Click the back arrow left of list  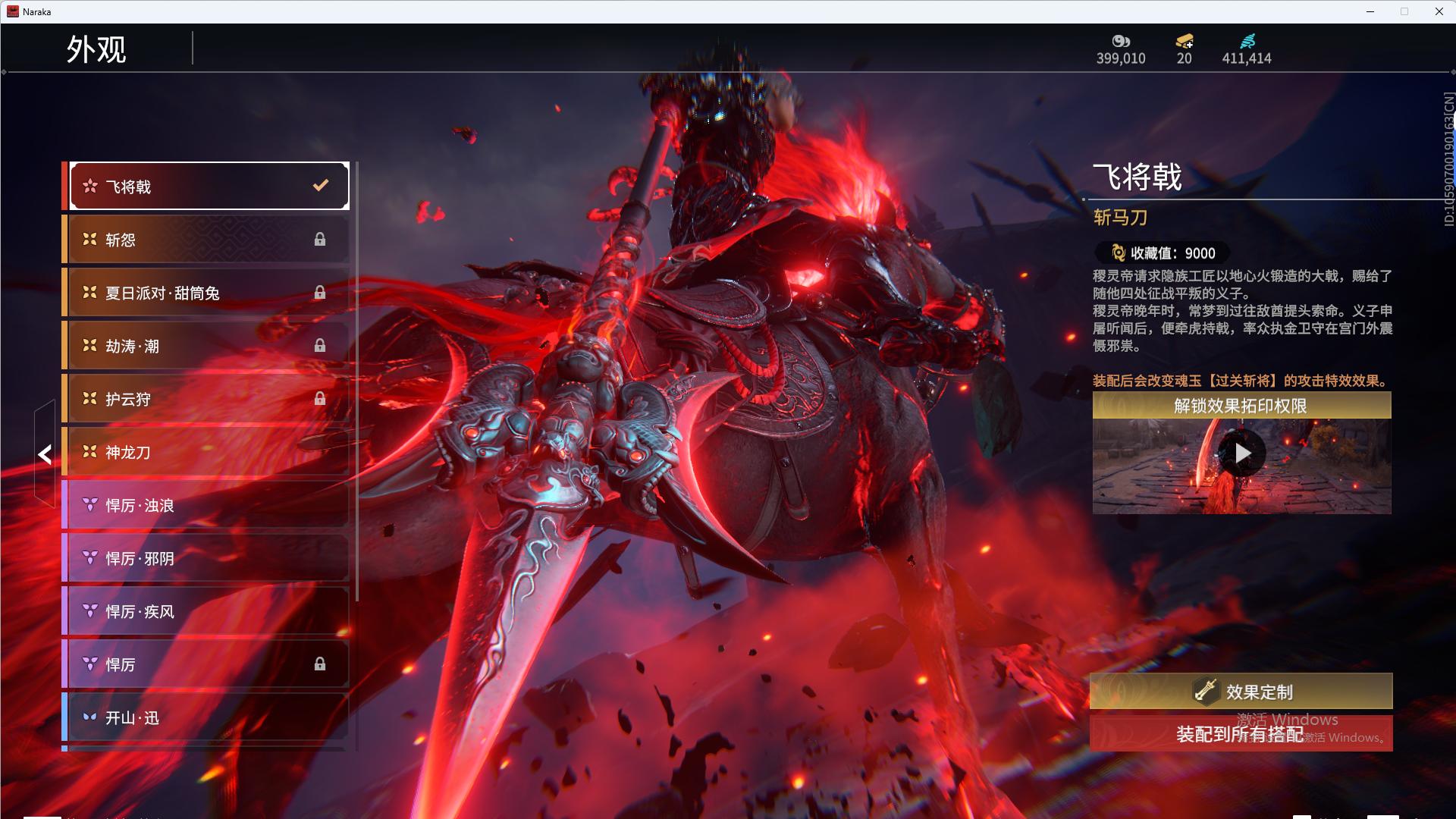click(45, 454)
